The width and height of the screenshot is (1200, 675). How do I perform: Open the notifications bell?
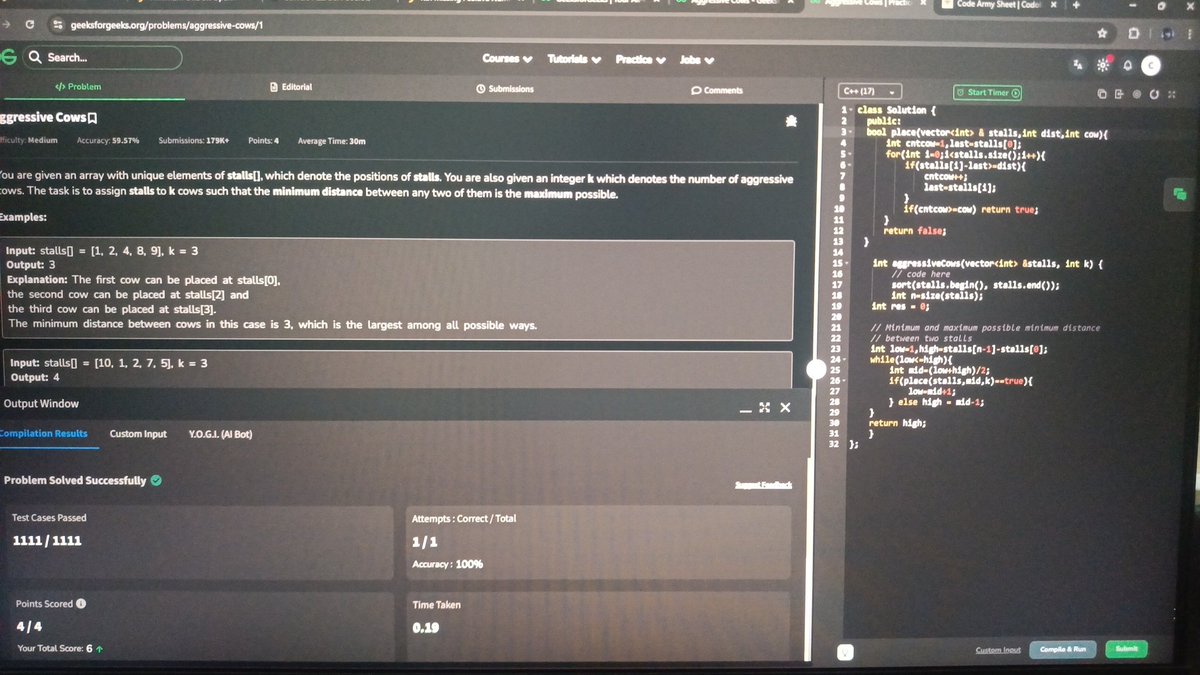coord(1127,65)
